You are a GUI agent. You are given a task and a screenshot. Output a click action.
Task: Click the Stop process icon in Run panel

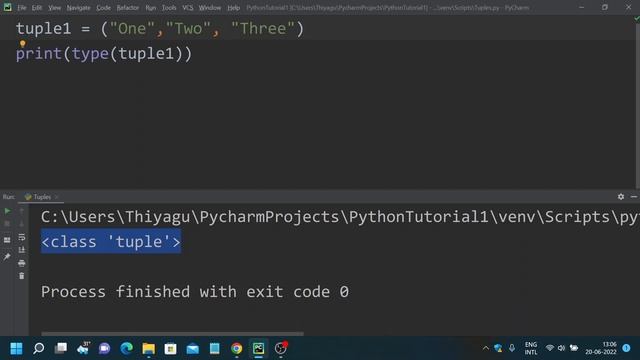click(7, 224)
